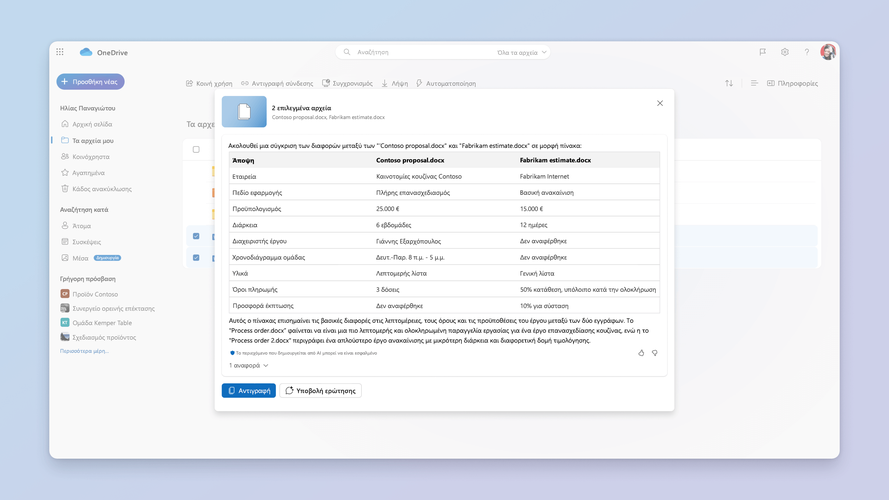Click the 'Υποβολή ερώτησης' button
This screenshot has width=889, height=500.
tap(320, 390)
